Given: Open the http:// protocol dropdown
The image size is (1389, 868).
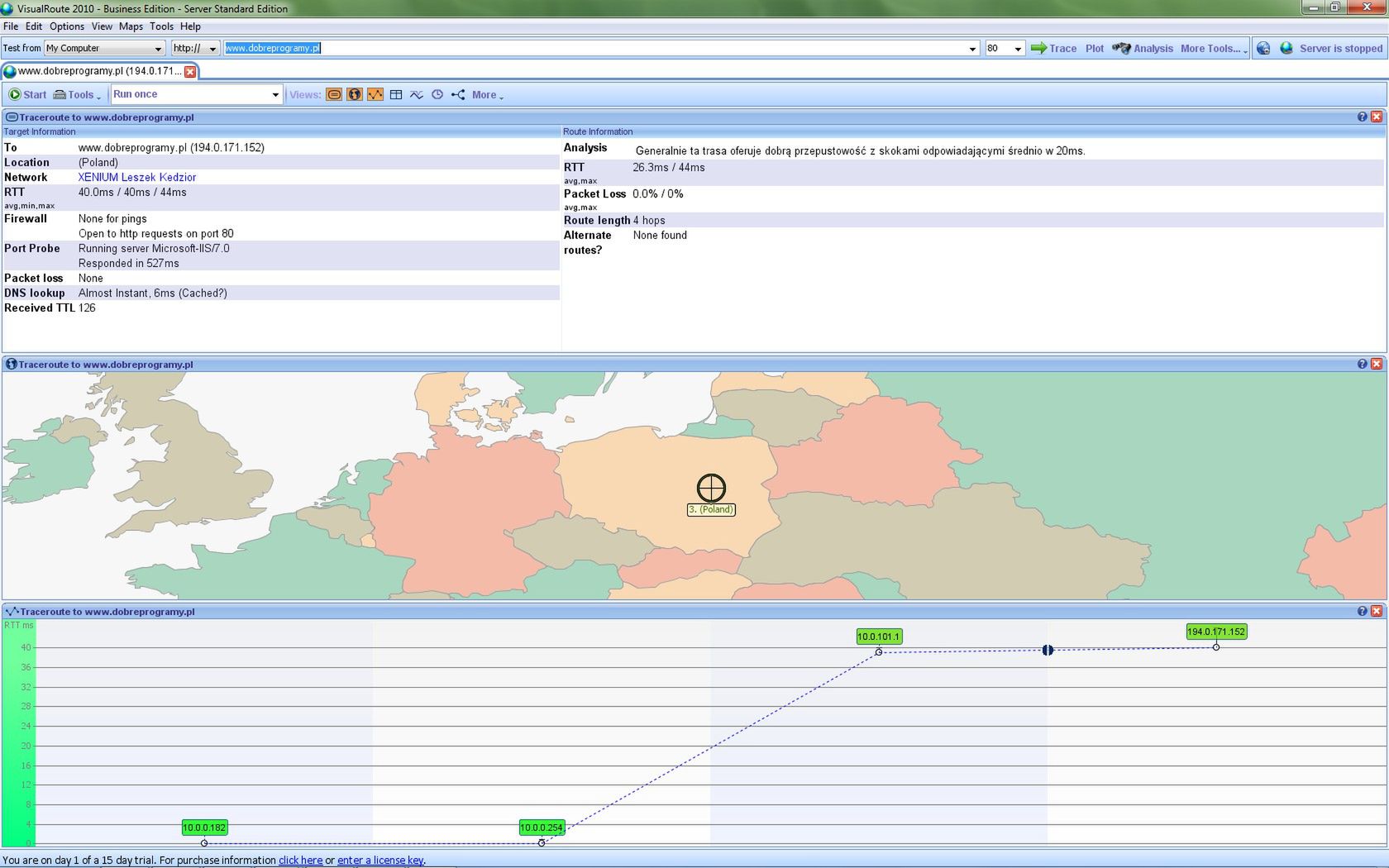Looking at the screenshot, I should [x=195, y=48].
